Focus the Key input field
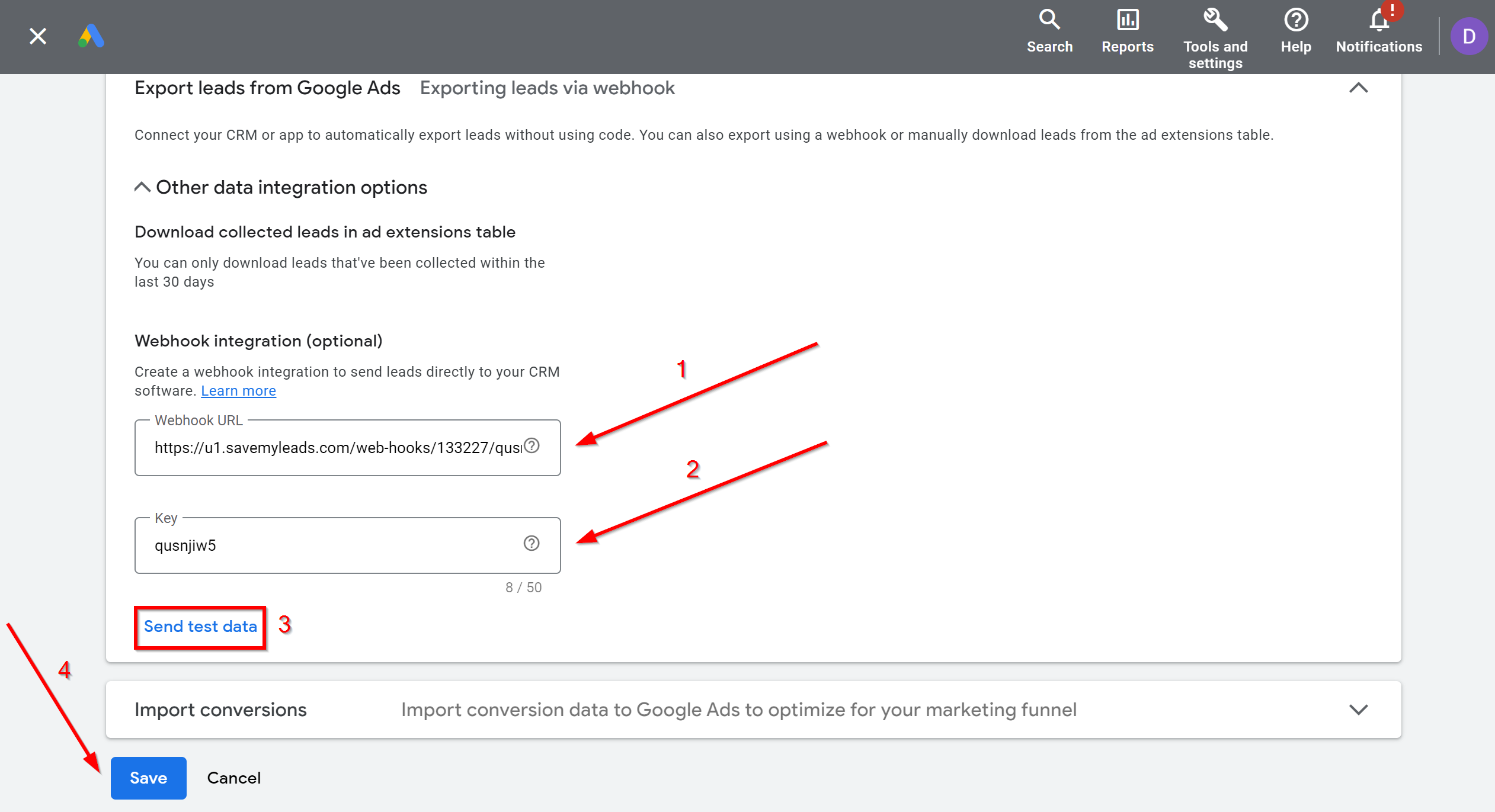Viewport: 1495px width, 812px height. pos(347,545)
